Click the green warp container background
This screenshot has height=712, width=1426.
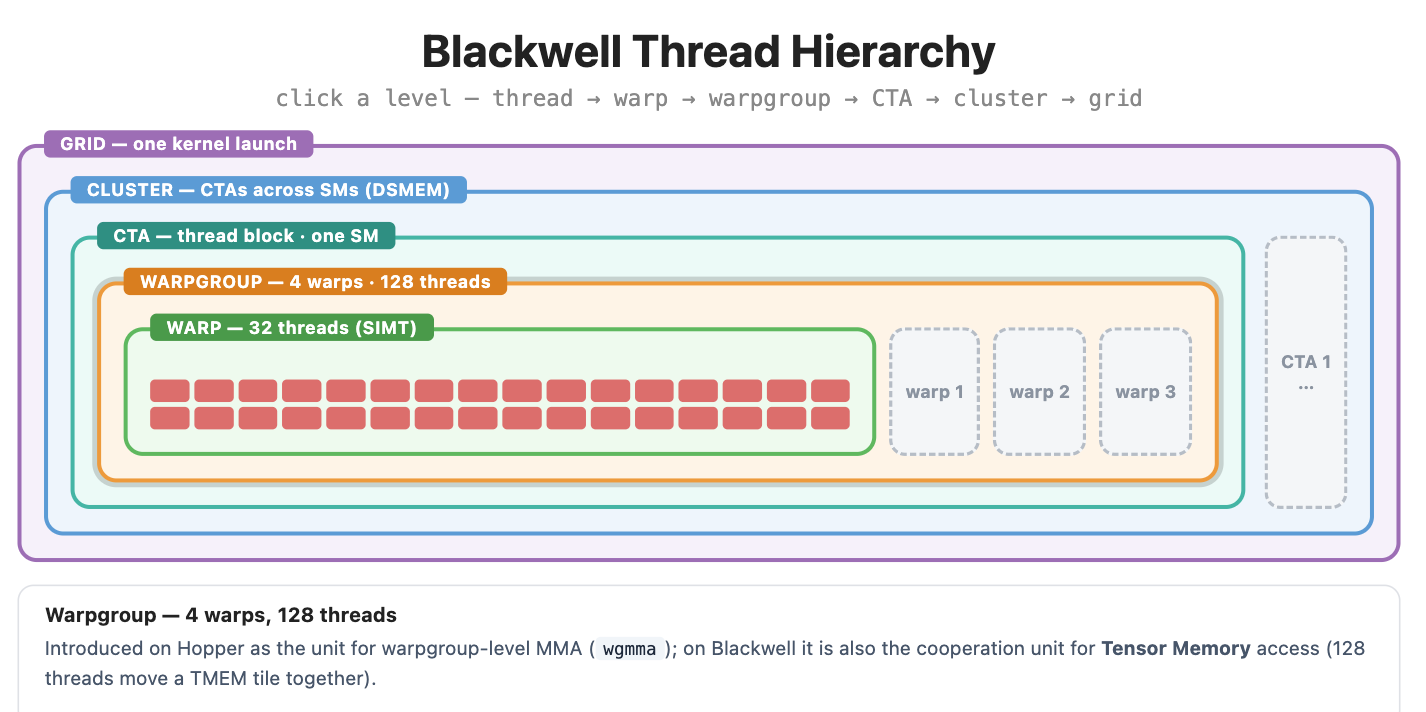500,360
